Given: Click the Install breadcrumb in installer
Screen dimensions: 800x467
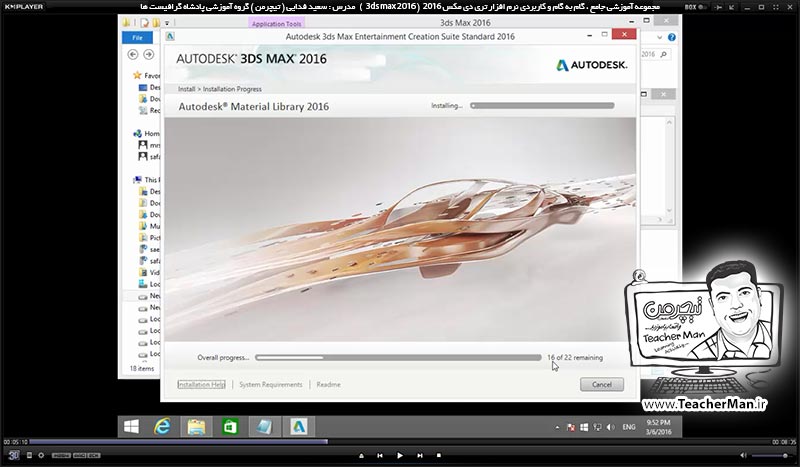Looking at the screenshot, I should [186, 89].
